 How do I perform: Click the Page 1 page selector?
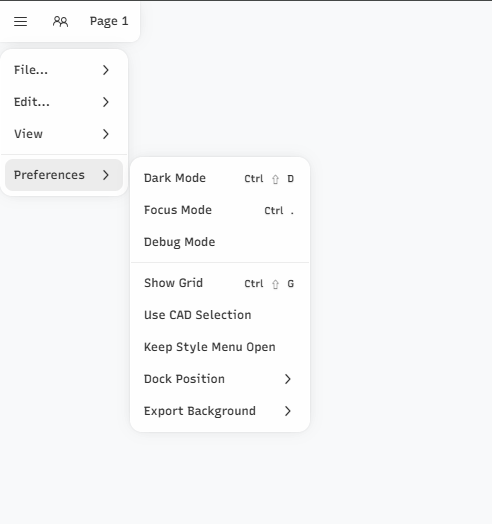tap(109, 21)
